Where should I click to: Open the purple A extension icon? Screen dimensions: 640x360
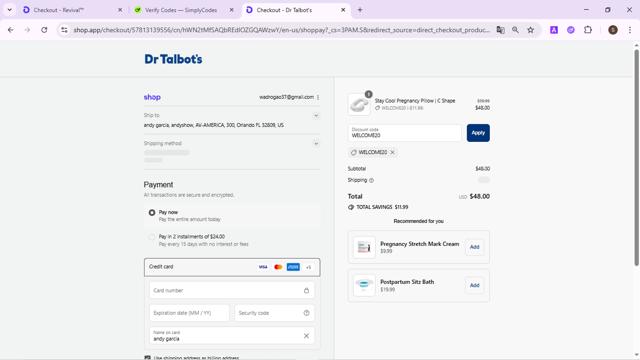pyautogui.click(x=554, y=30)
